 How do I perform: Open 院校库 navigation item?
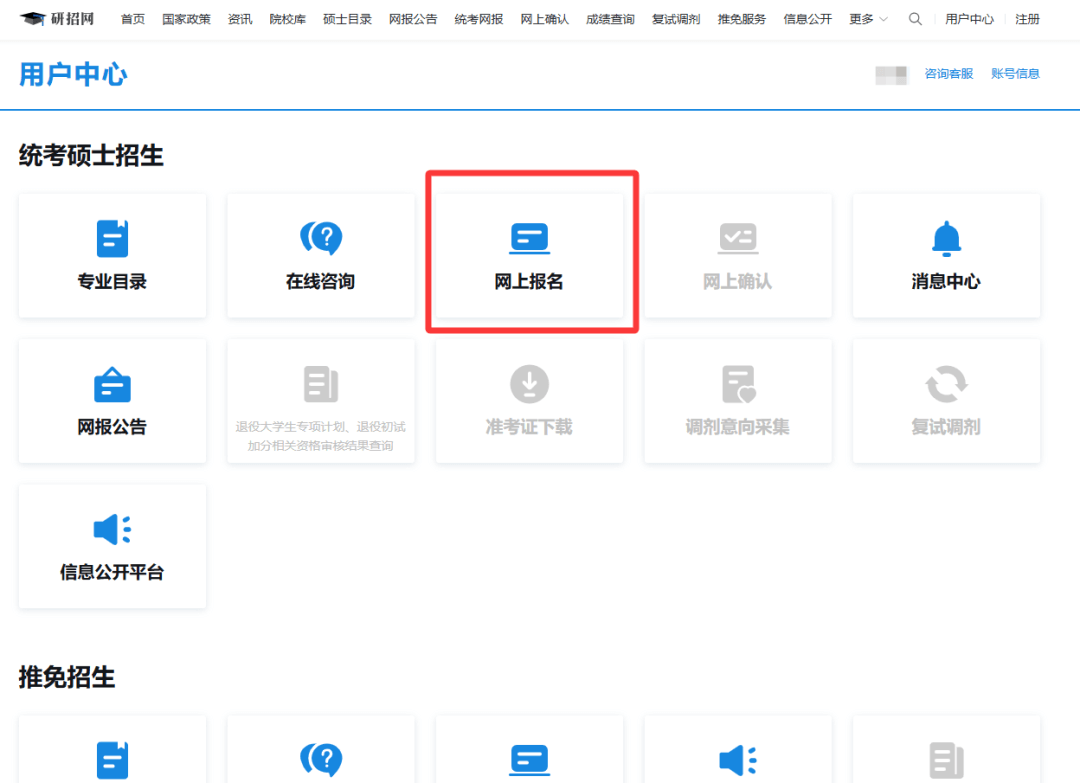(x=288, y=19)
